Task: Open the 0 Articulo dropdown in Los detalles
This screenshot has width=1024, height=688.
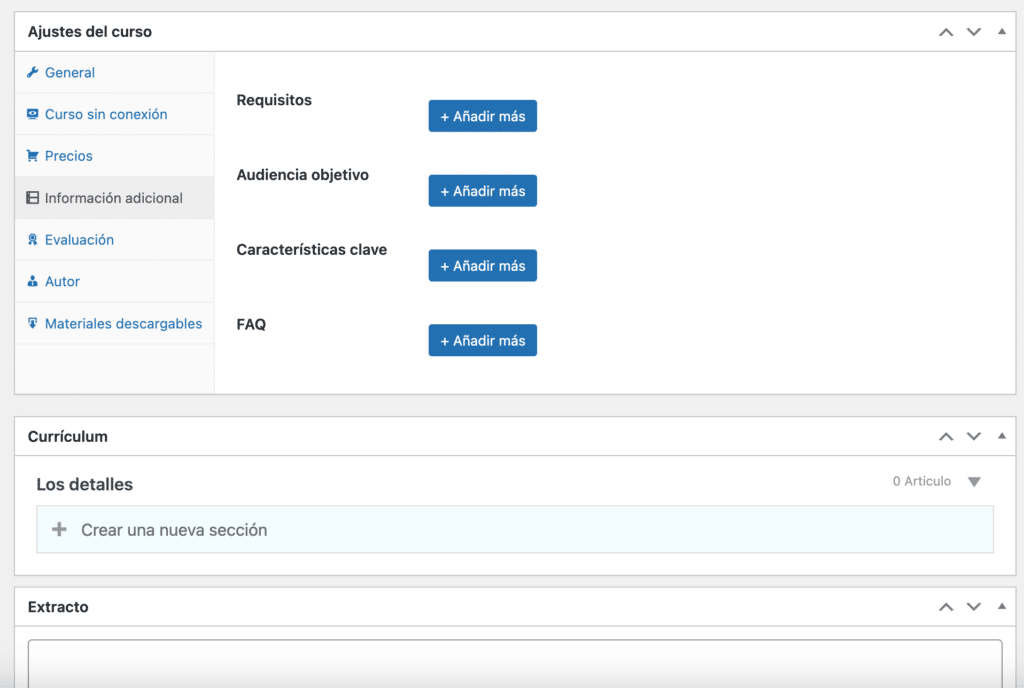Action: [974, 481]
